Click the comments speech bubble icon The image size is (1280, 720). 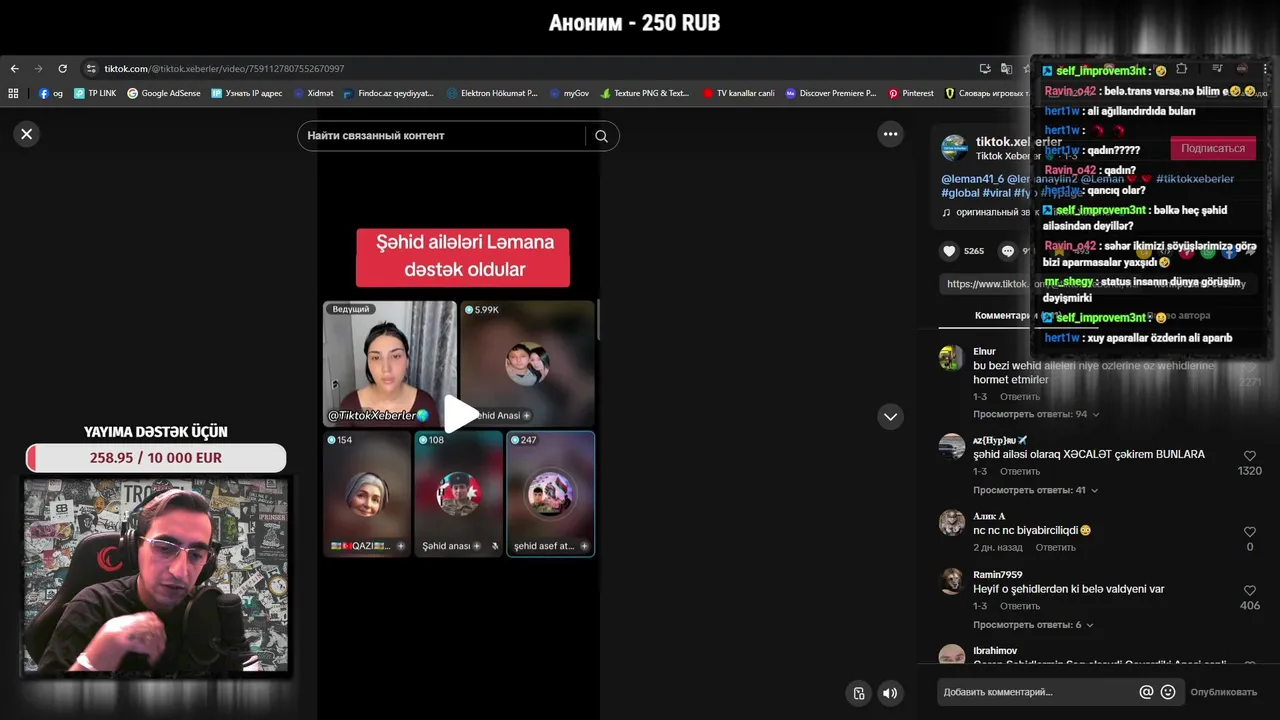pyautogui.click(x=1008, y=251)
